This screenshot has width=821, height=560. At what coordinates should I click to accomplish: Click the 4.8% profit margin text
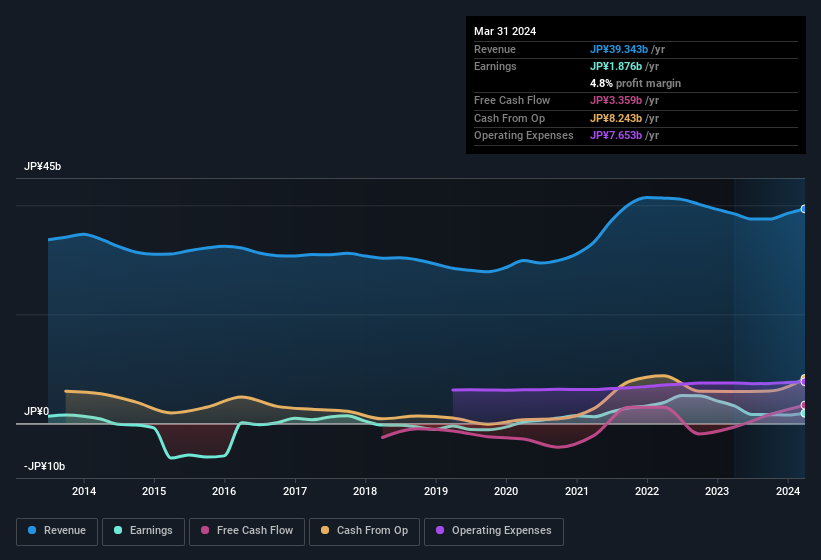(635, 83)
